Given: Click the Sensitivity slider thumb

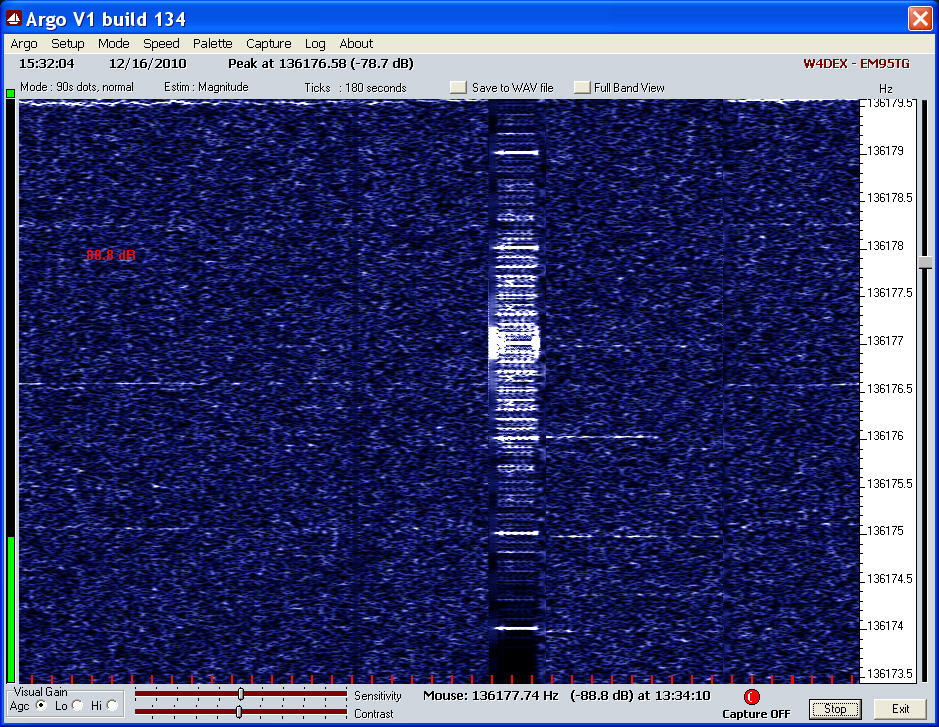Looking at the screenshot, I should (241, 693).
